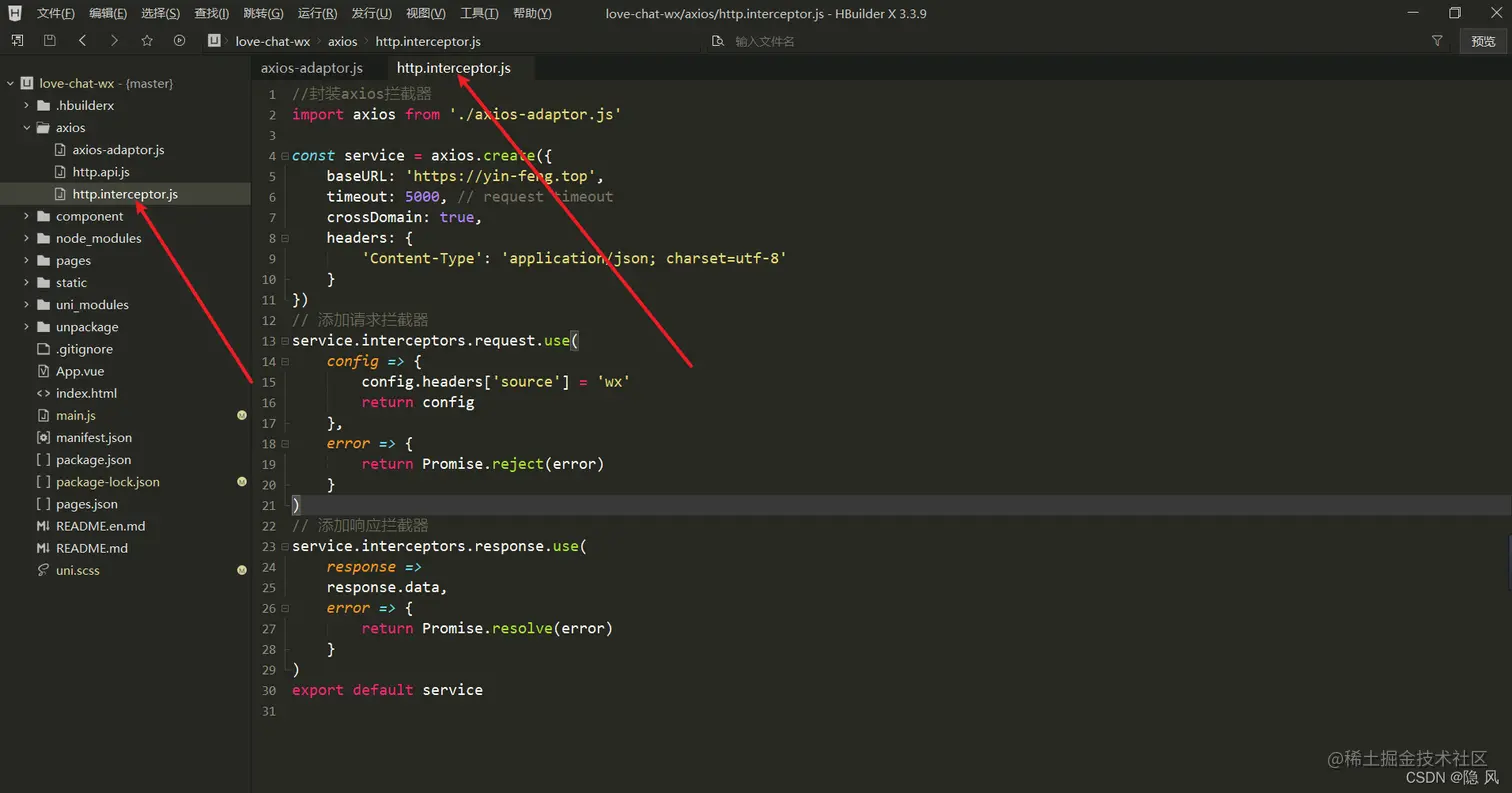Click the modified badge next to package-lock.json

[242, 482]
